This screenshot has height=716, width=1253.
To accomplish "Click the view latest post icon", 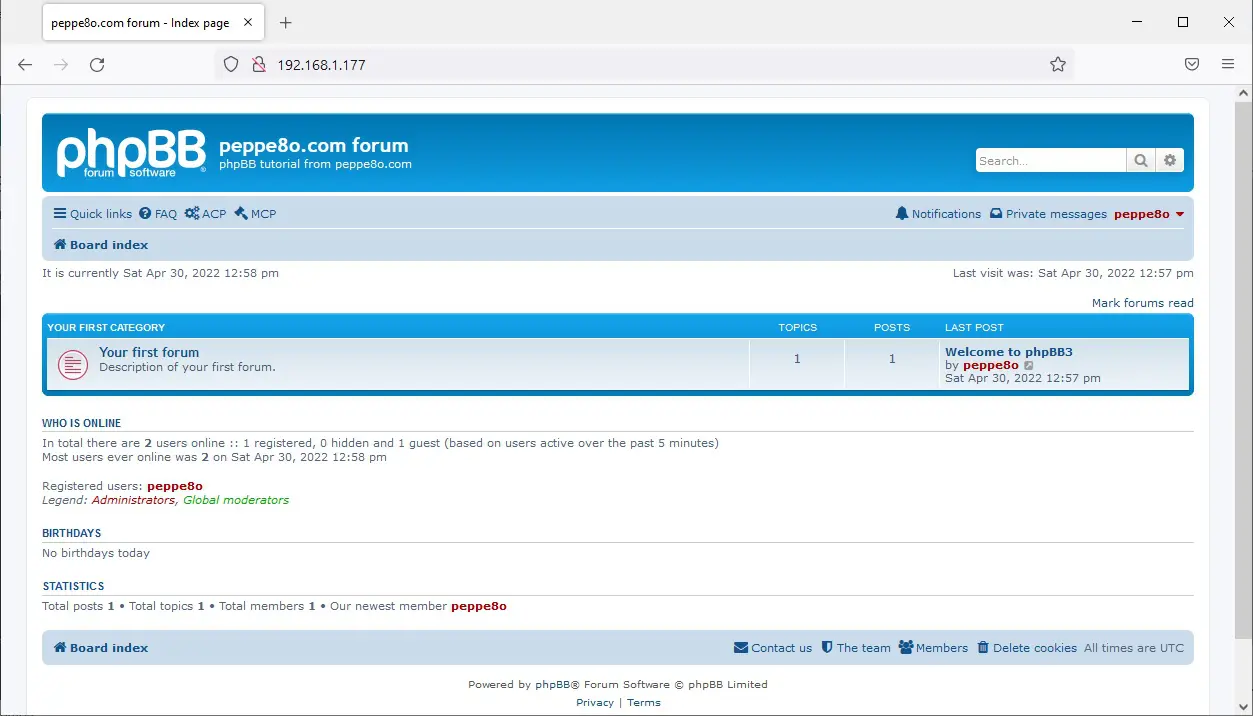I will click(x=1029, y=366).
